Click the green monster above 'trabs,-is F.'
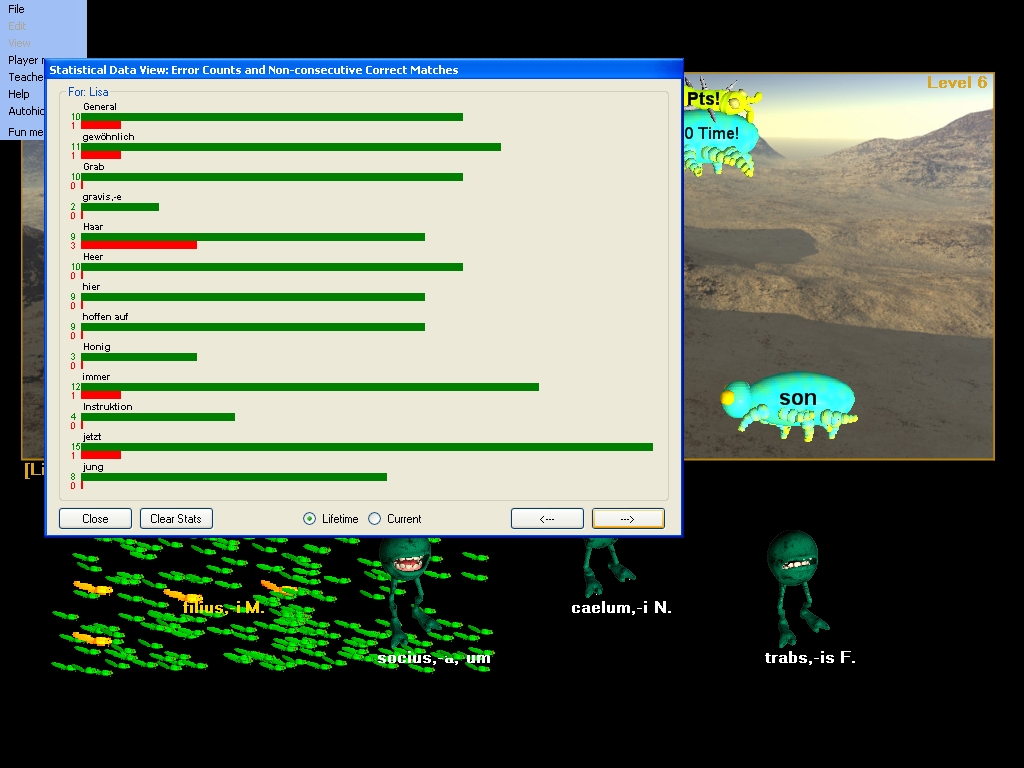This screenshot has height=768, width=1024. (x=793, y=565)
